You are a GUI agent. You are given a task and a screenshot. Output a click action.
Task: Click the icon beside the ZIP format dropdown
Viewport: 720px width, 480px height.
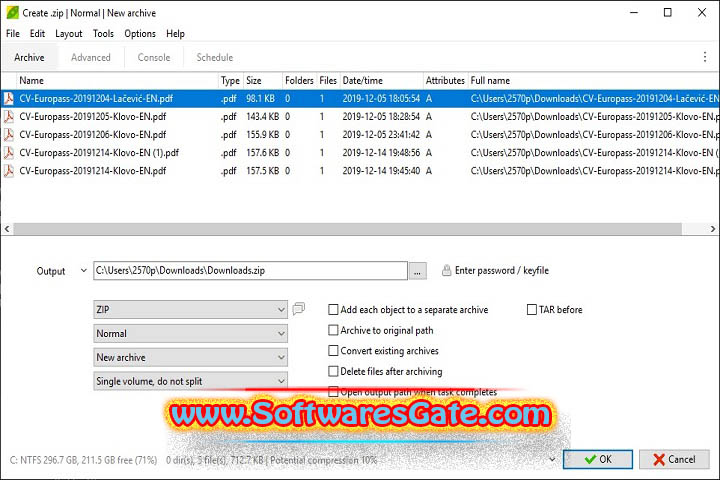(x=298, y=309)
